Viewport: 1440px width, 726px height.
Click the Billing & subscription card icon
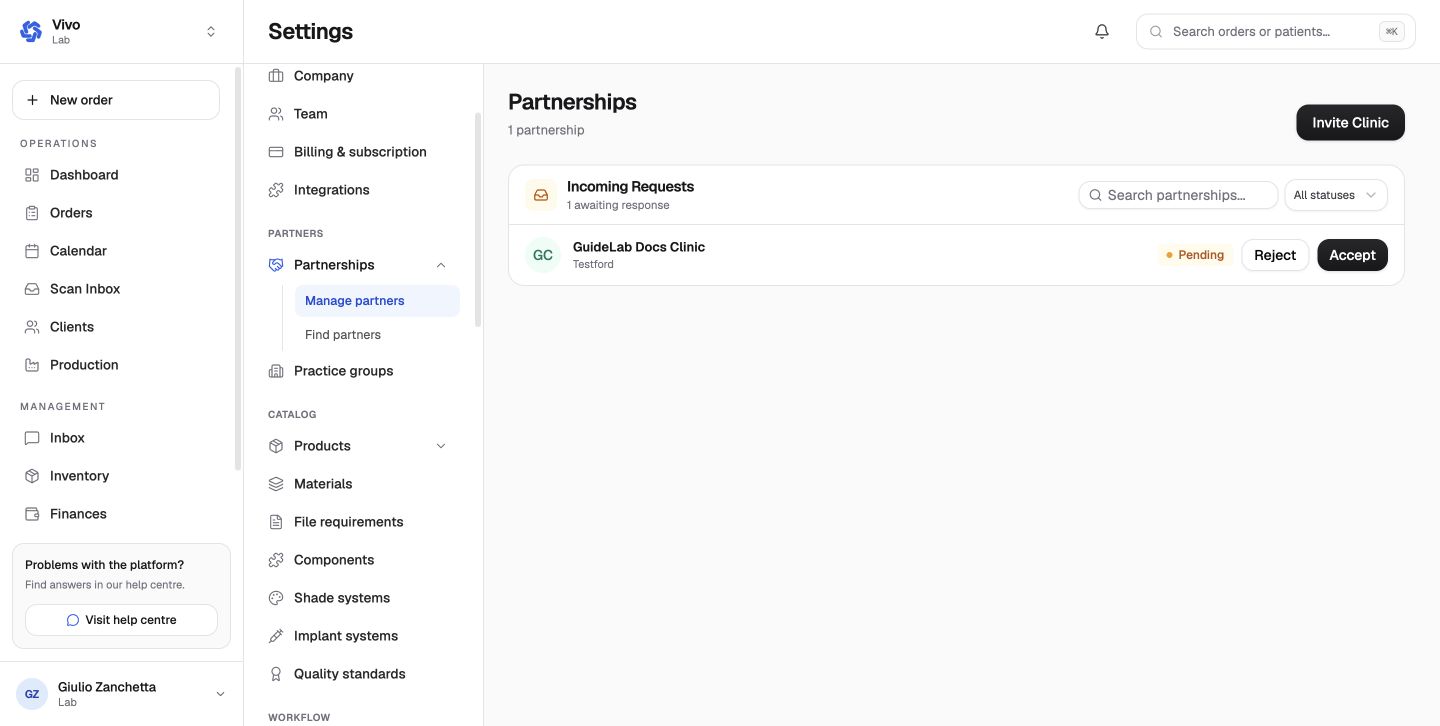click(x=276, y=152)
